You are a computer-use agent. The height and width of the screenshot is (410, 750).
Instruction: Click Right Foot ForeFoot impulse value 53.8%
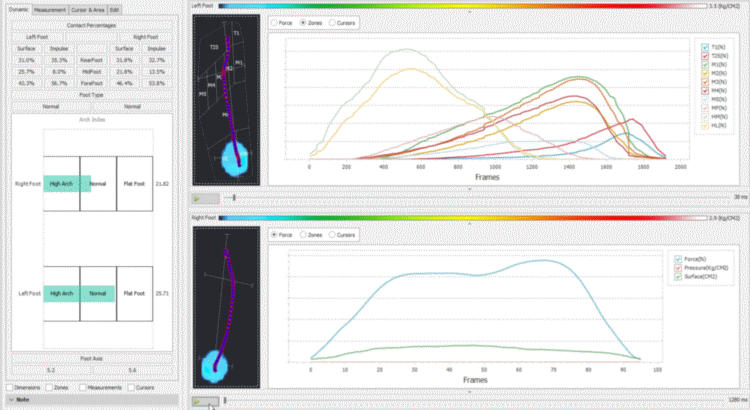[x=156, y=83]
